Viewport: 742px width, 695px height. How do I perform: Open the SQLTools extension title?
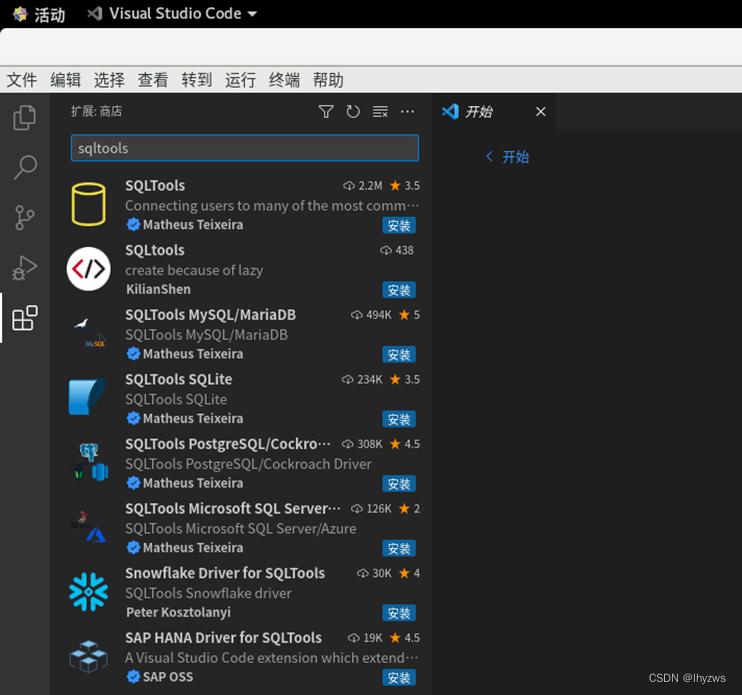coord(155,185)
